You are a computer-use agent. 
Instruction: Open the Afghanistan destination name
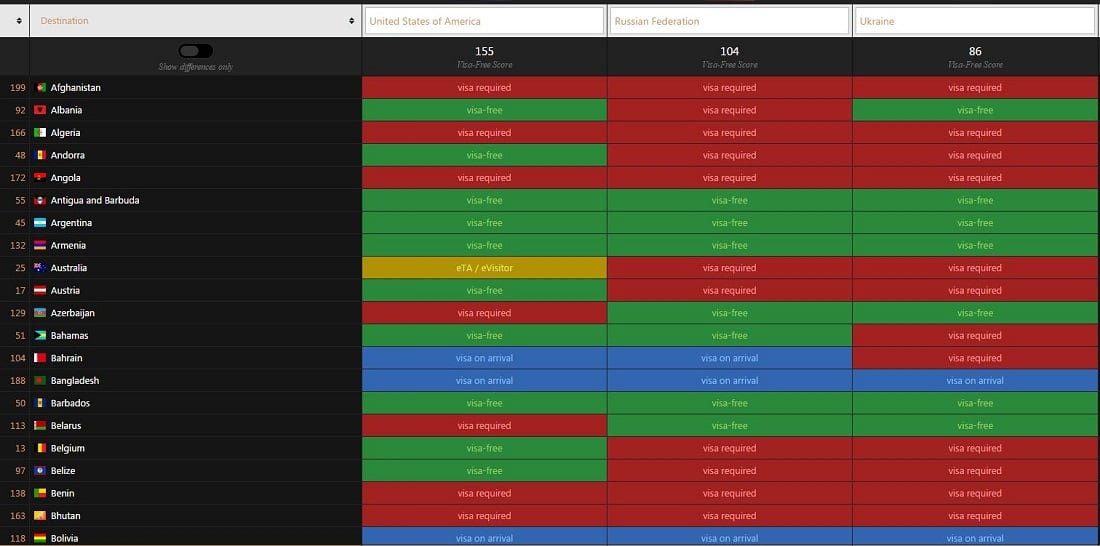tap(76, 88)
